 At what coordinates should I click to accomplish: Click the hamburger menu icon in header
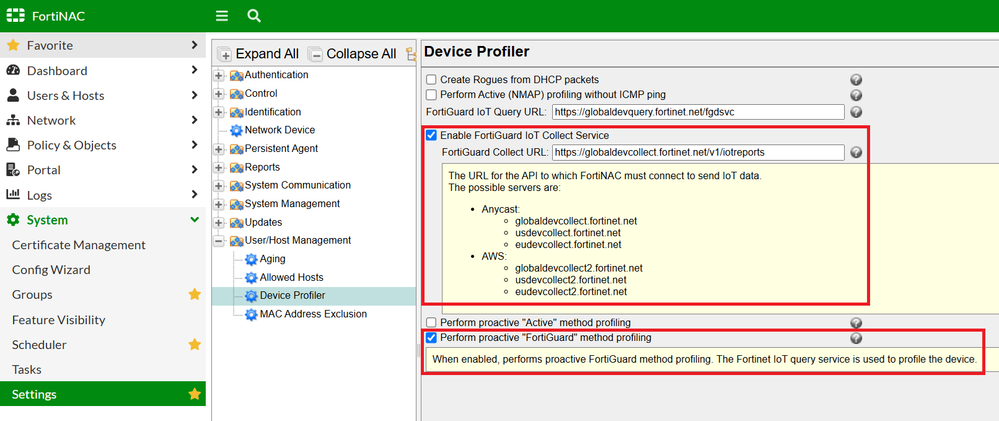point(222,16)
